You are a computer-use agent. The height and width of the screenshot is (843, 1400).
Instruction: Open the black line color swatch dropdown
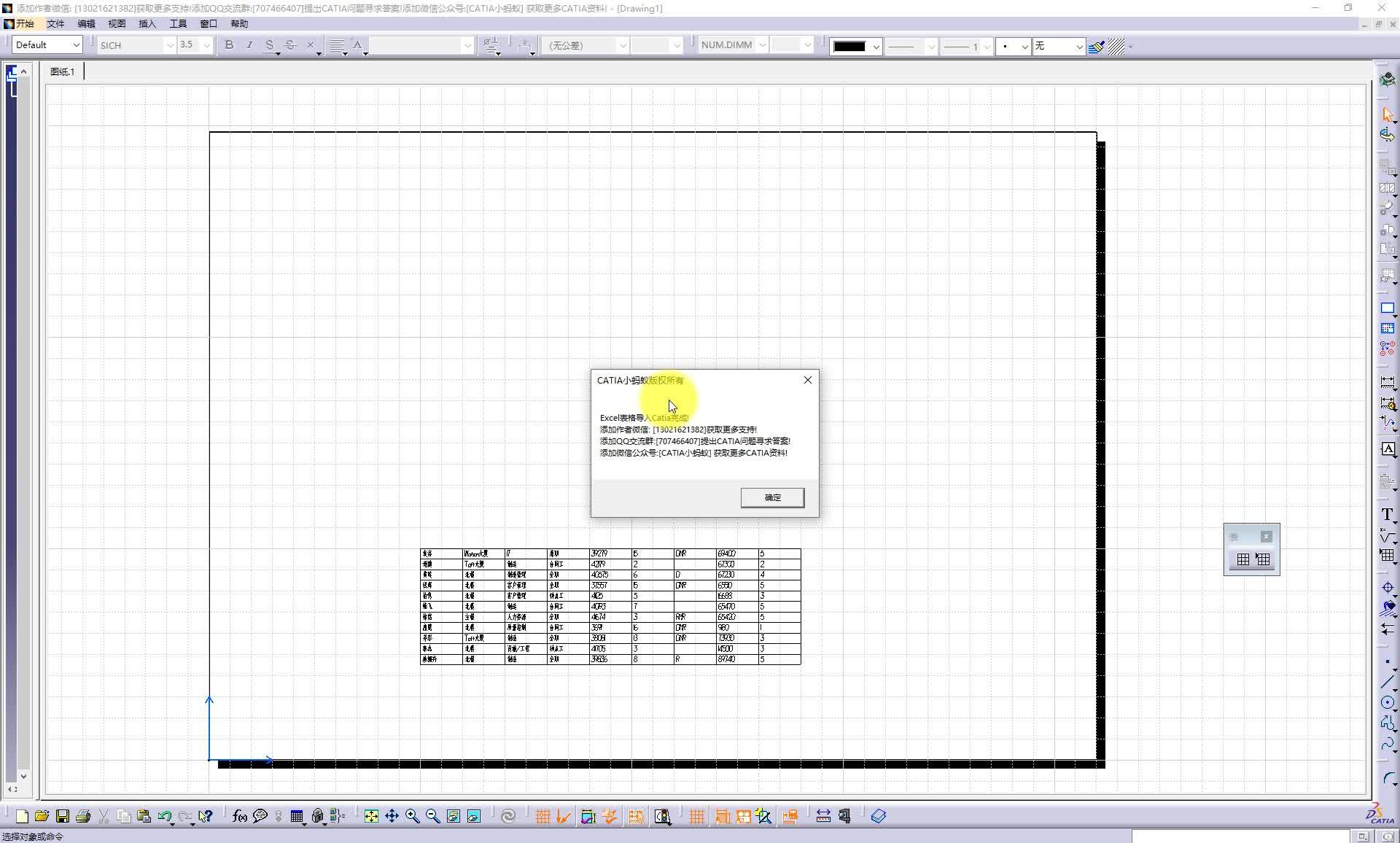pyautogui.click(x=876, y=47)
